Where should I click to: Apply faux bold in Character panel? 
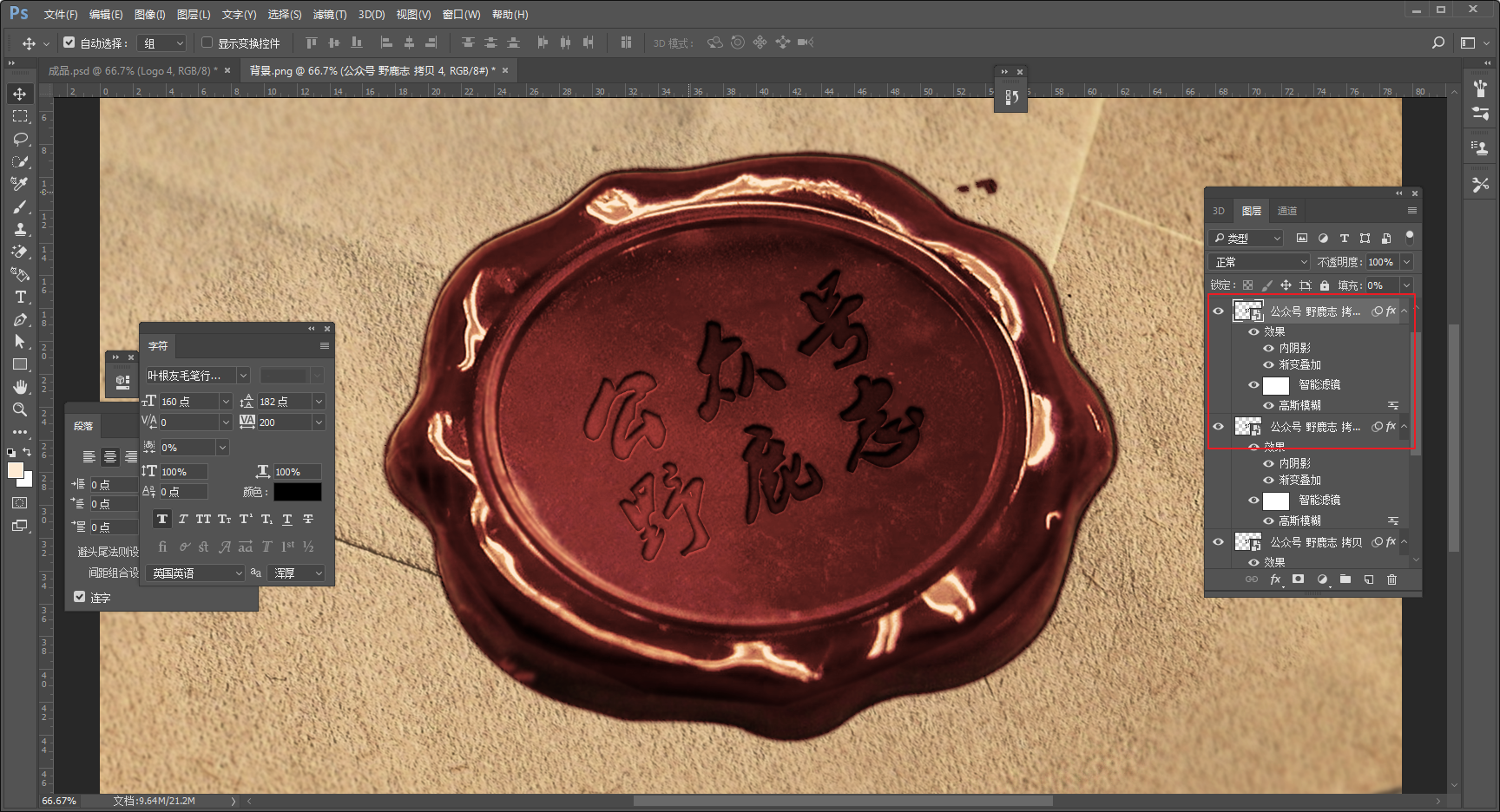(162, 519)
